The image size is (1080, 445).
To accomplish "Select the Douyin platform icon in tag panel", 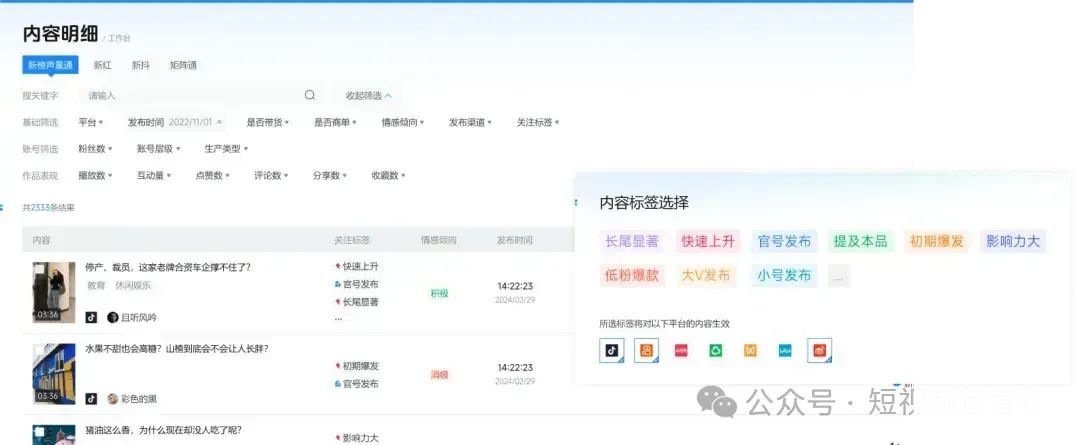I will [x=612, y=350].
